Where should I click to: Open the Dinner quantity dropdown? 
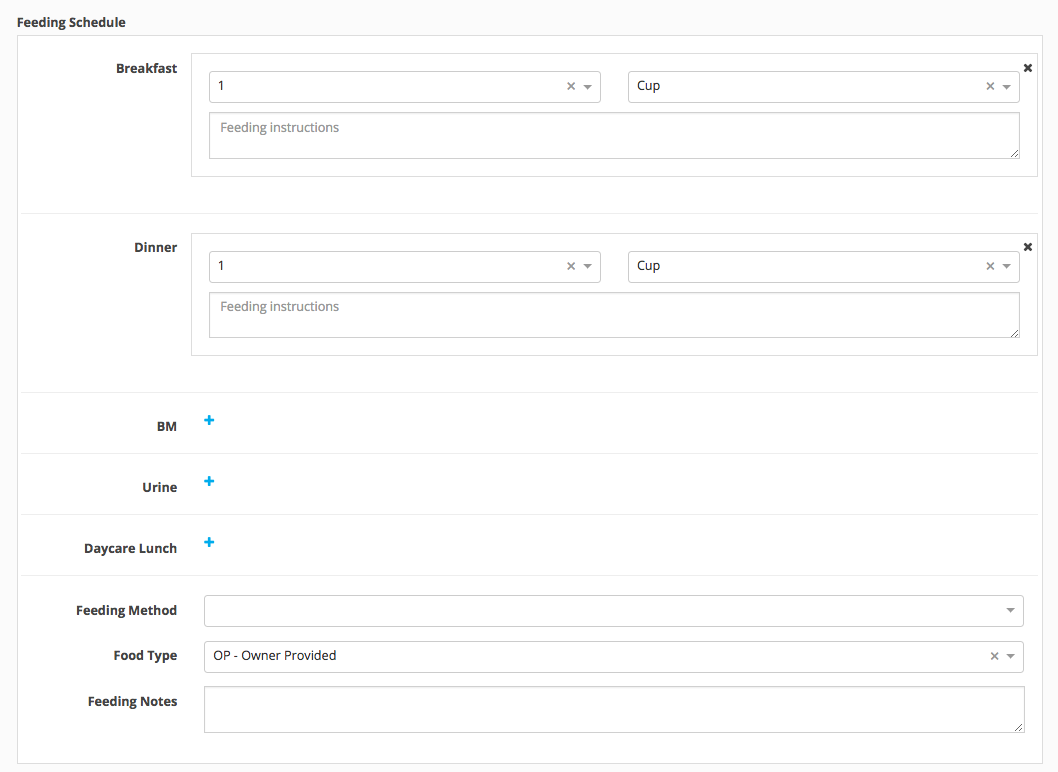(588, 267)
